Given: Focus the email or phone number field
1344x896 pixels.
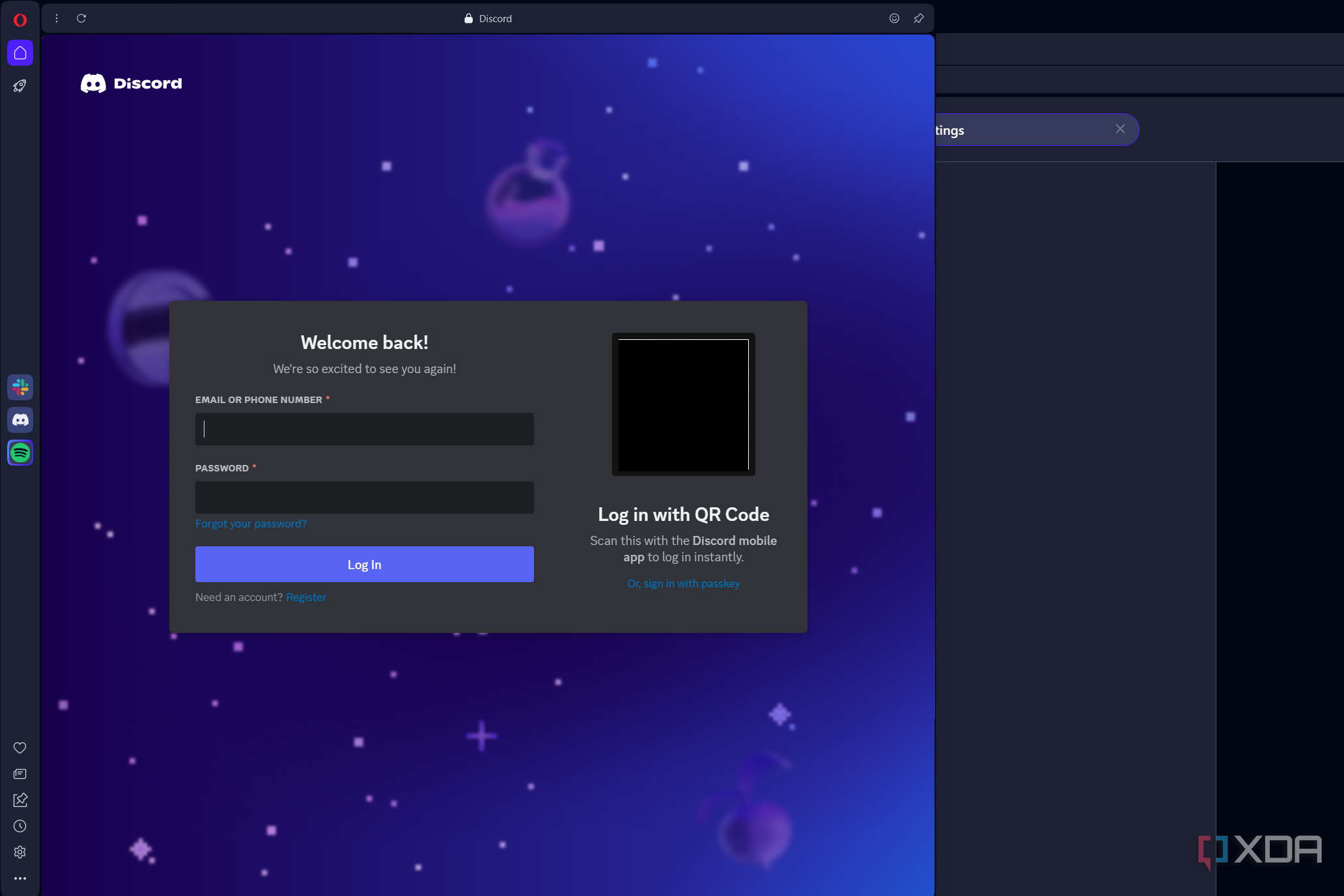Looking at the screenshot, I should click(x=364, y=429).
